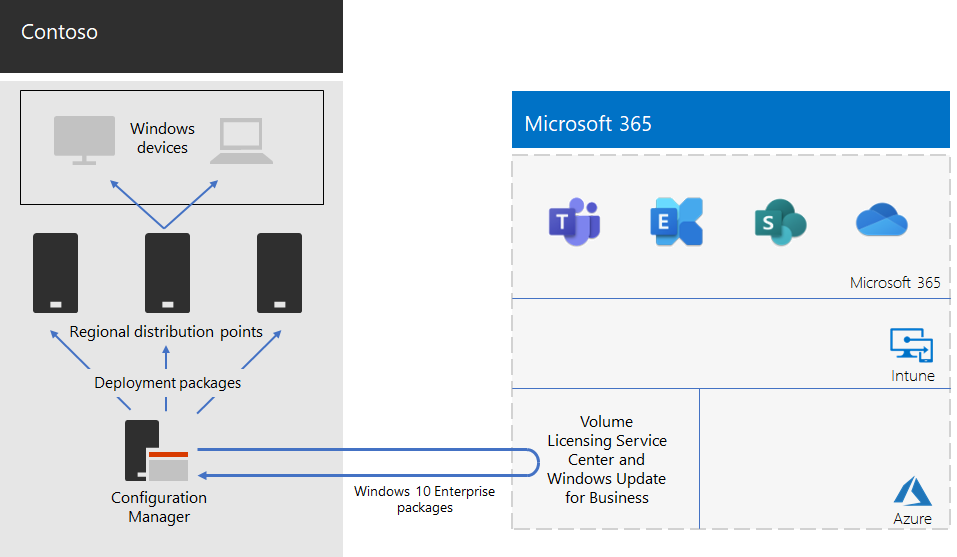This screenshot has height=557, width=957.
Task: Click the 'Windows devices' label
Action: tap(162, 138)
